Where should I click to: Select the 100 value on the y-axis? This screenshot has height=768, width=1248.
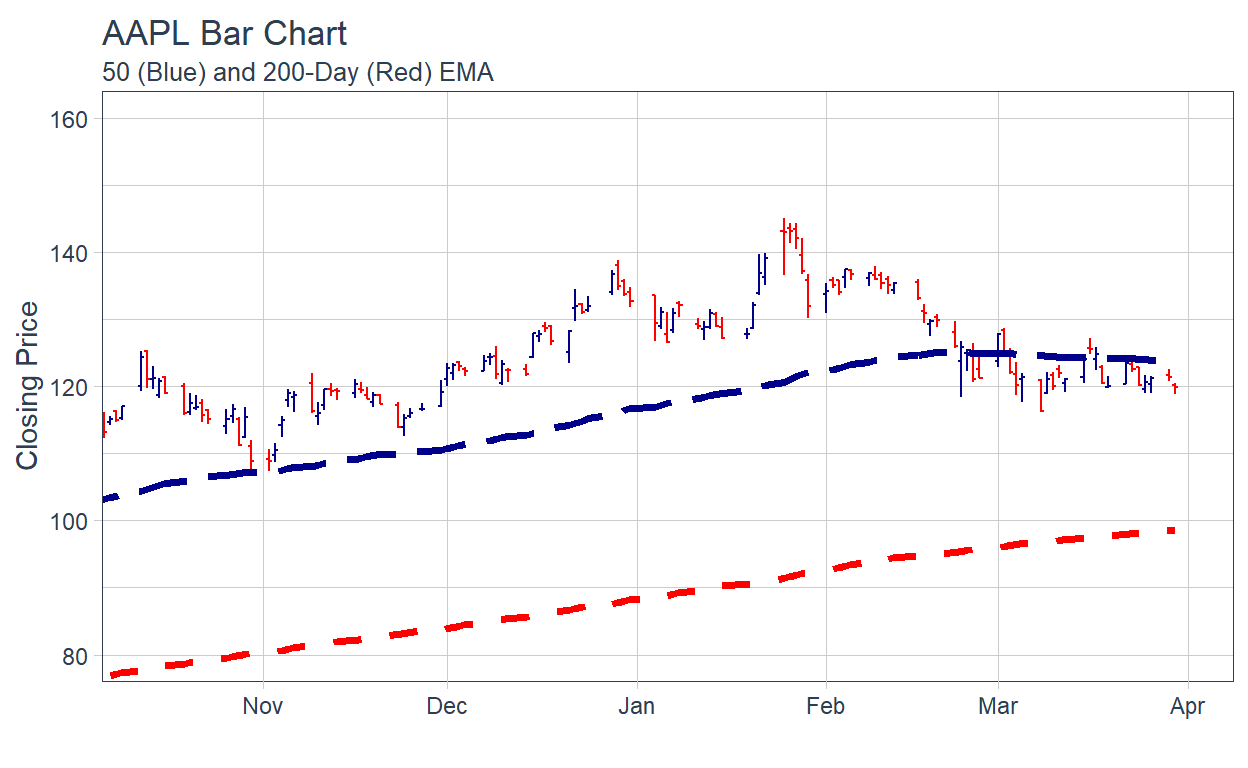(x=69, y=521)
